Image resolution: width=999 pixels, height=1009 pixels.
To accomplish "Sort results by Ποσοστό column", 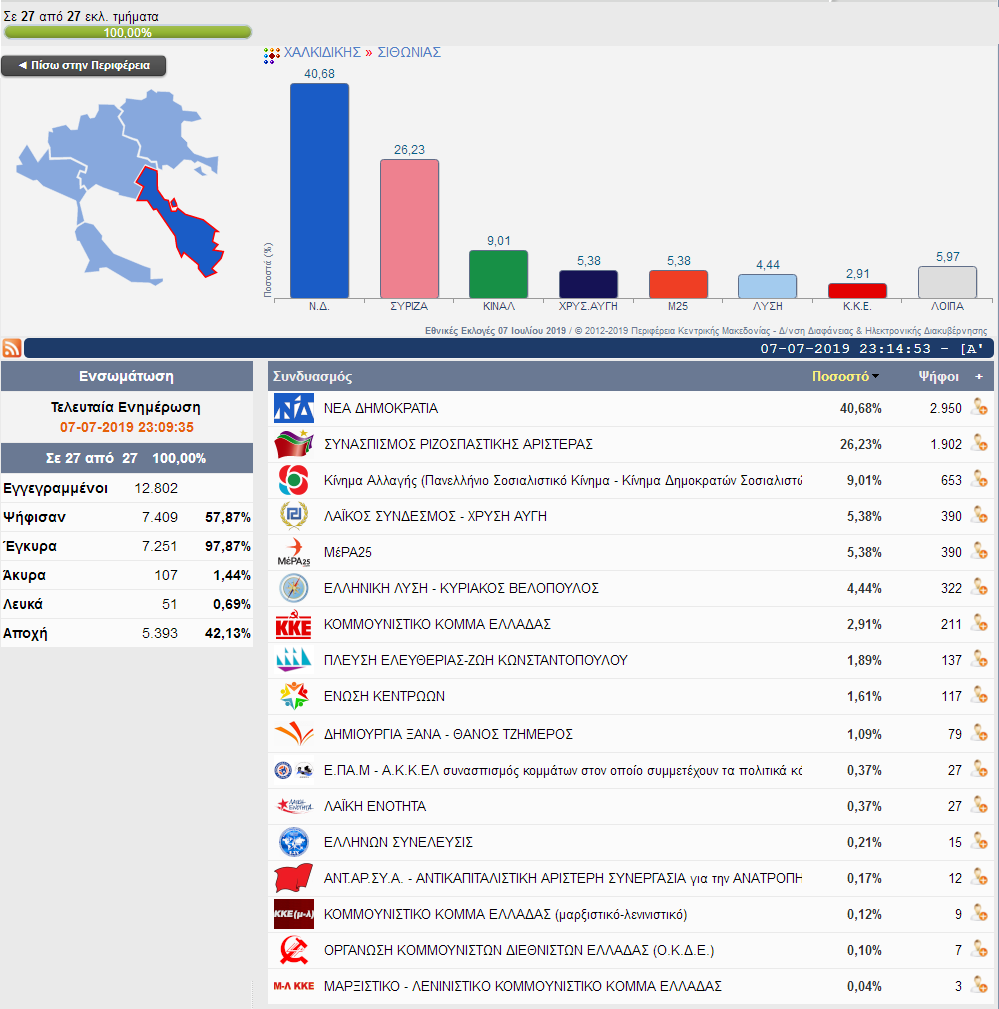I will click(x=845, y=376).
